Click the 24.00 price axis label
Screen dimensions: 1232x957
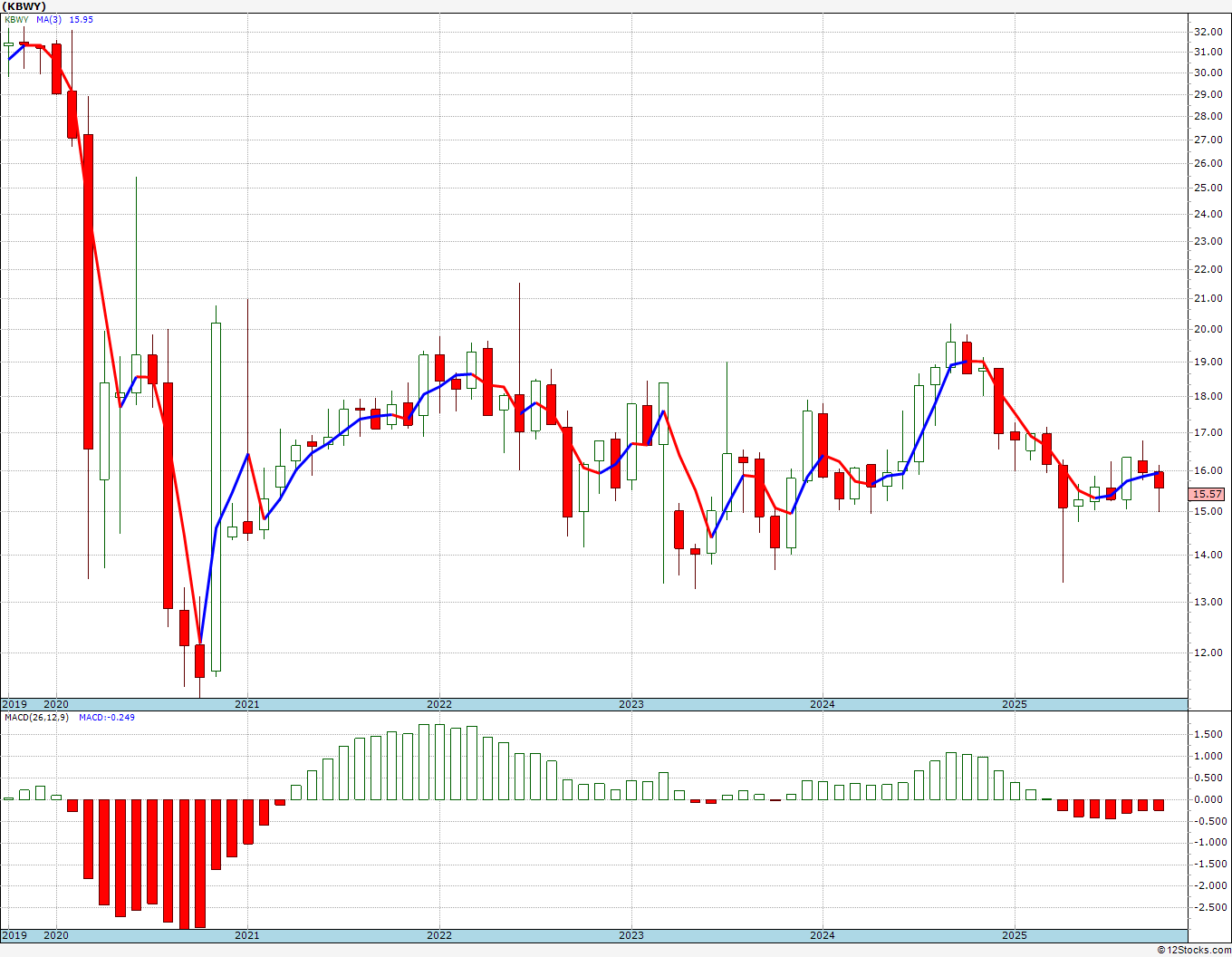1208,214
